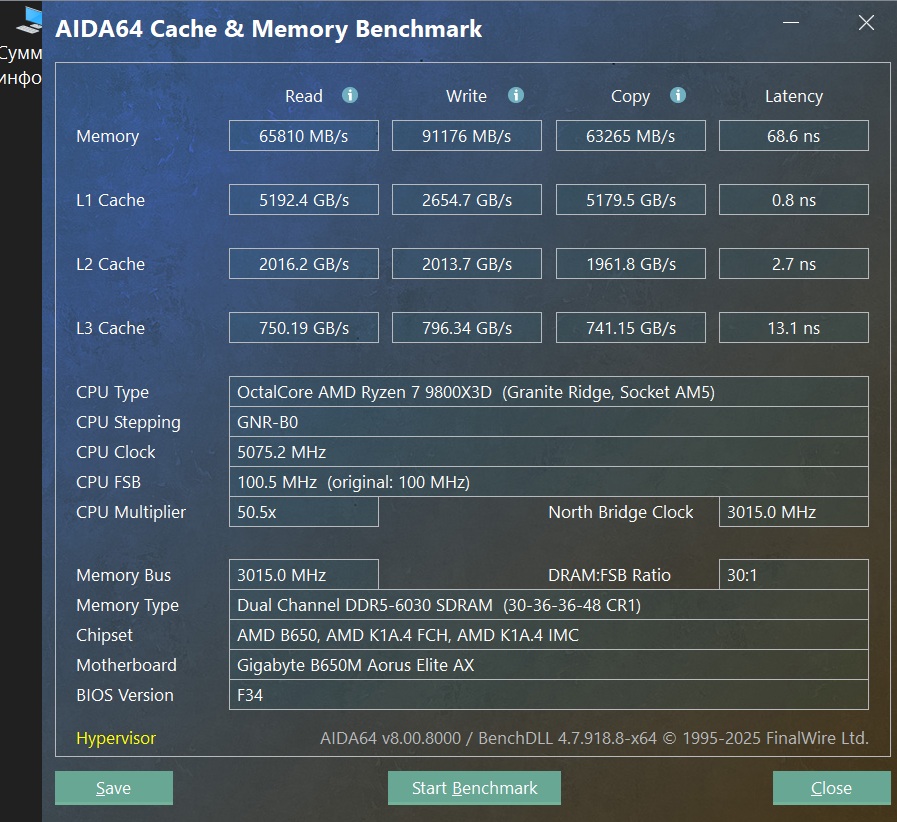Click the Memory row label
This screenshot has height=822, width=897.
tap(108, 136)
